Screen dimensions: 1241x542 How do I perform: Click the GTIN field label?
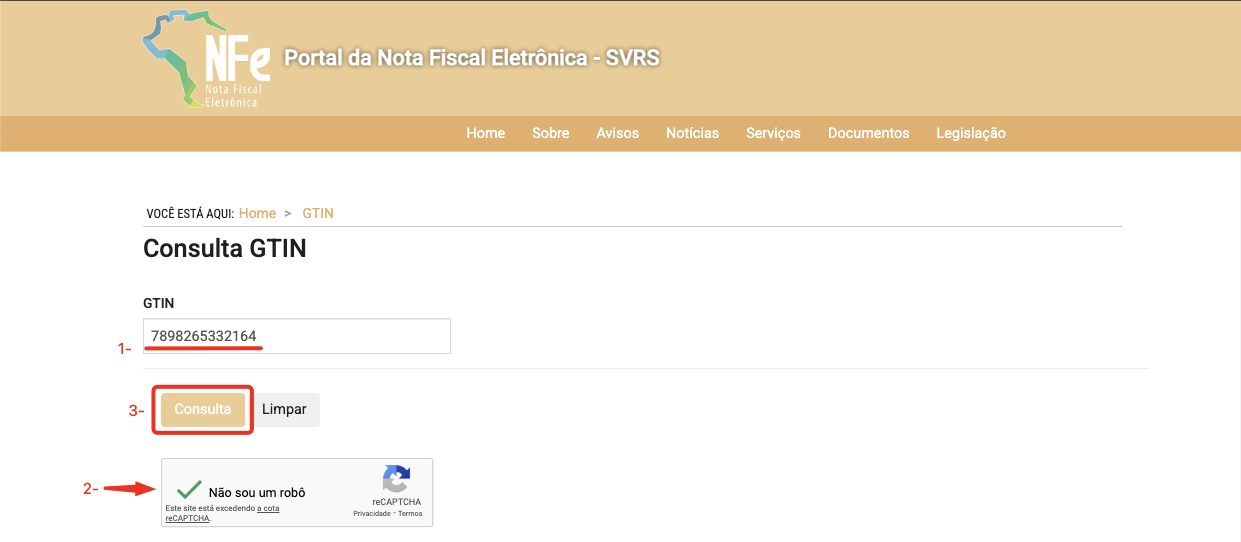[x=159, y=303]
